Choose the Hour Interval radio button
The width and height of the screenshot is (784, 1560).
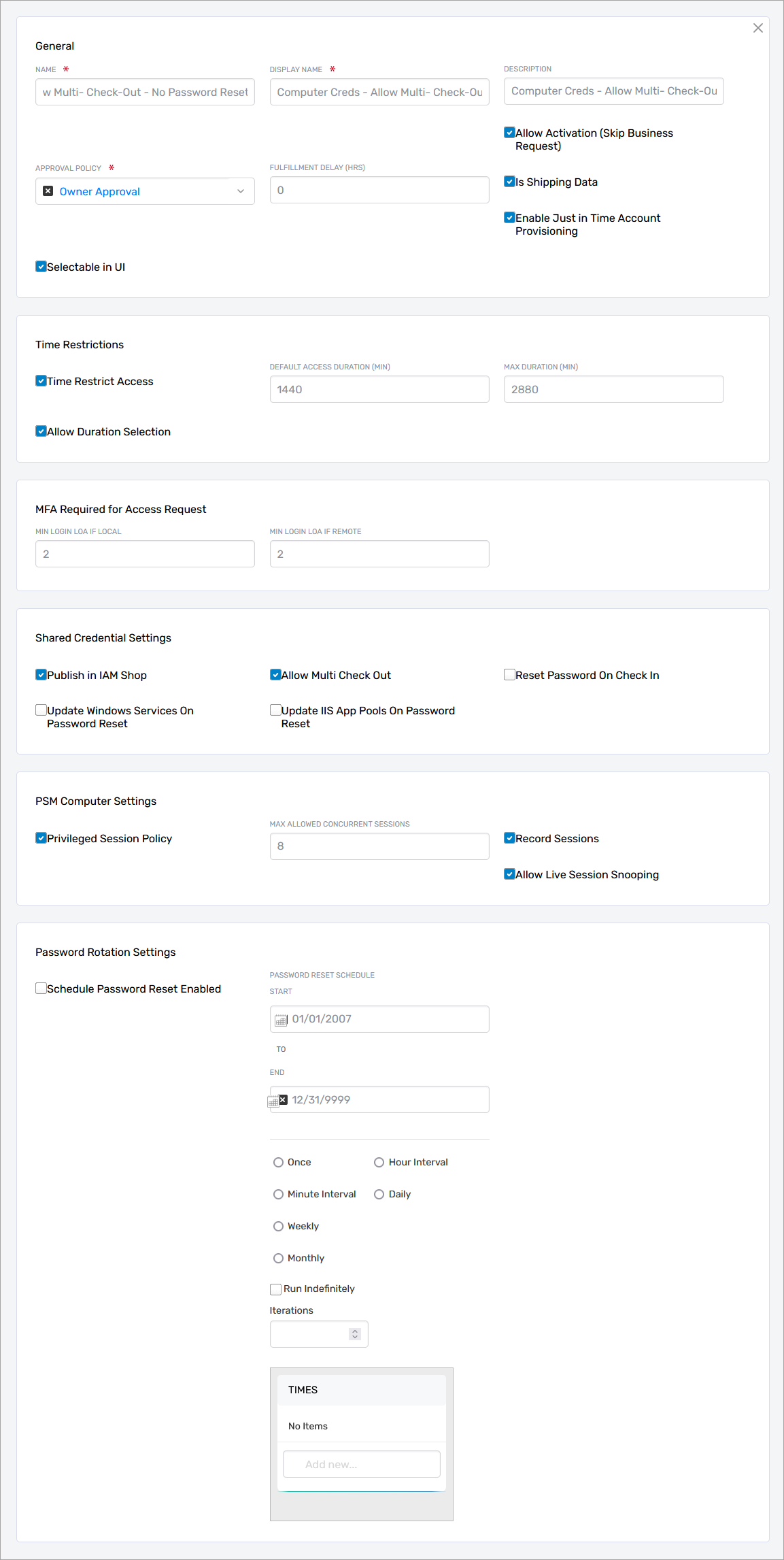click(379, 1162)
